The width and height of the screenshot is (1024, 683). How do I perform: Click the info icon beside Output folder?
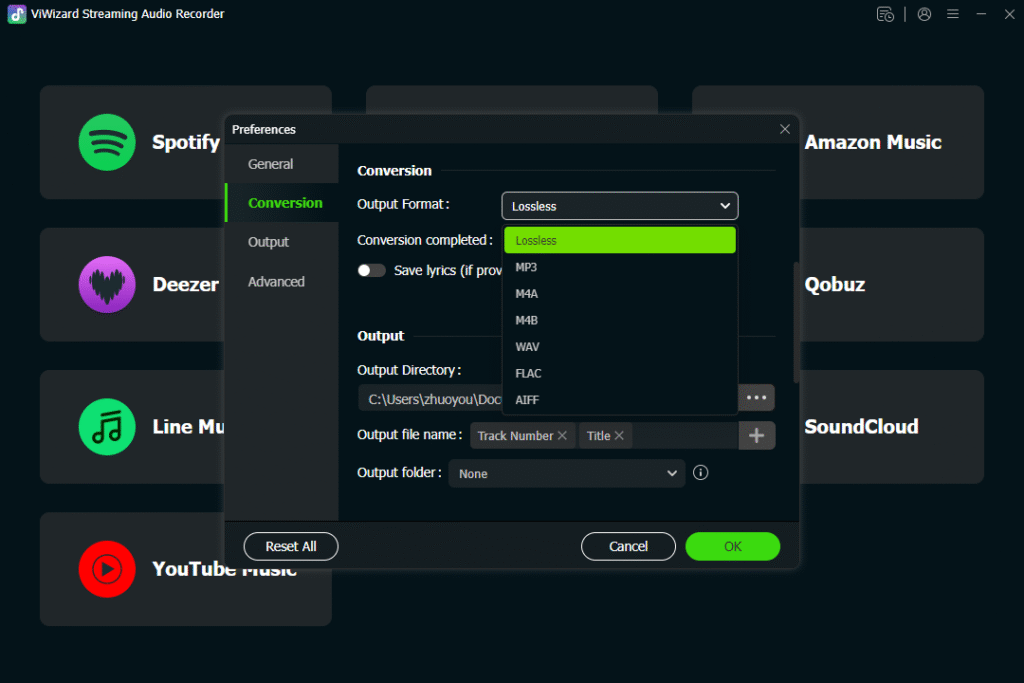(700, 473)
